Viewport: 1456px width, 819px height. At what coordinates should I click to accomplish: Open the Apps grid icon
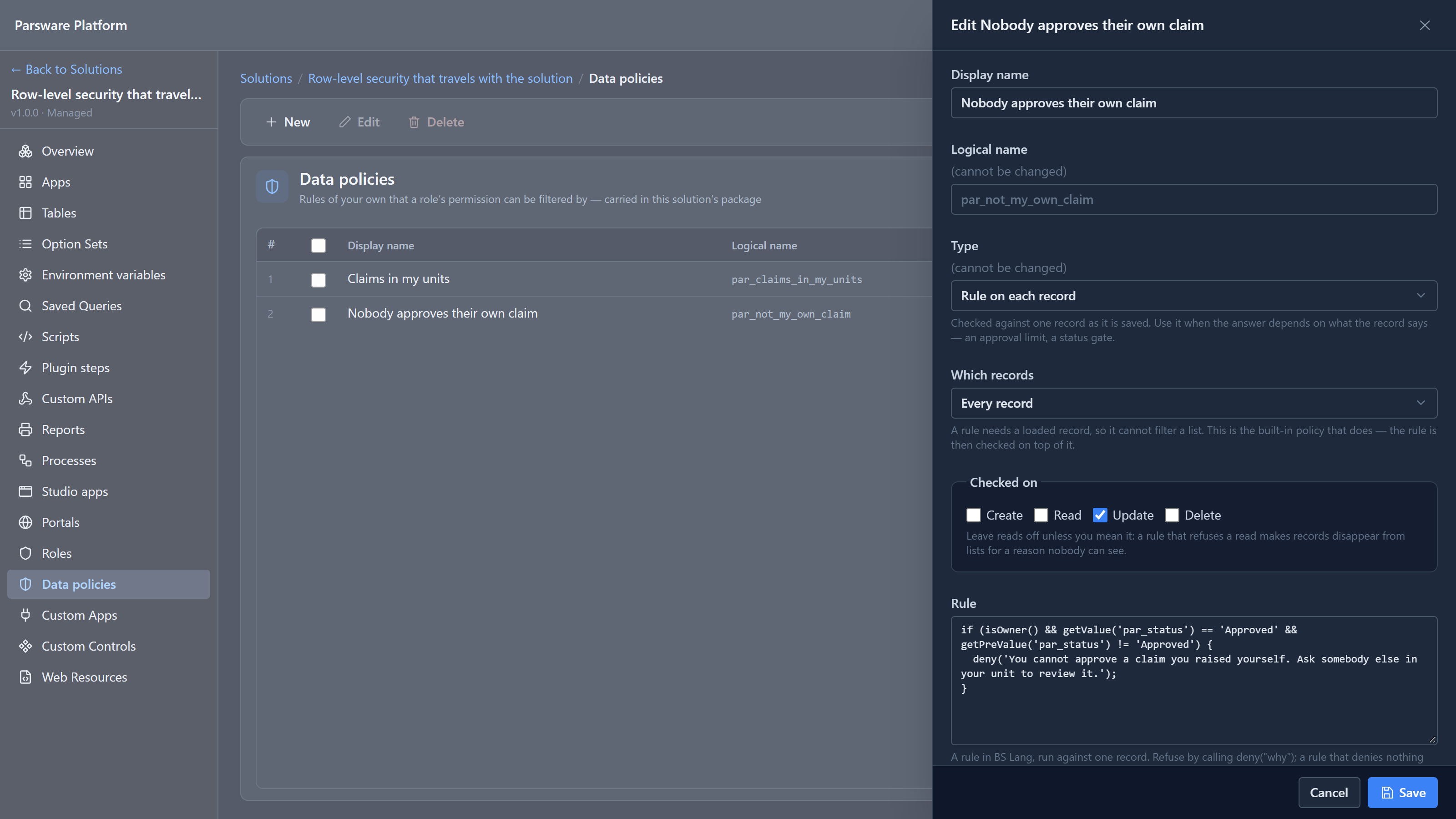click(x=25, y=182)
